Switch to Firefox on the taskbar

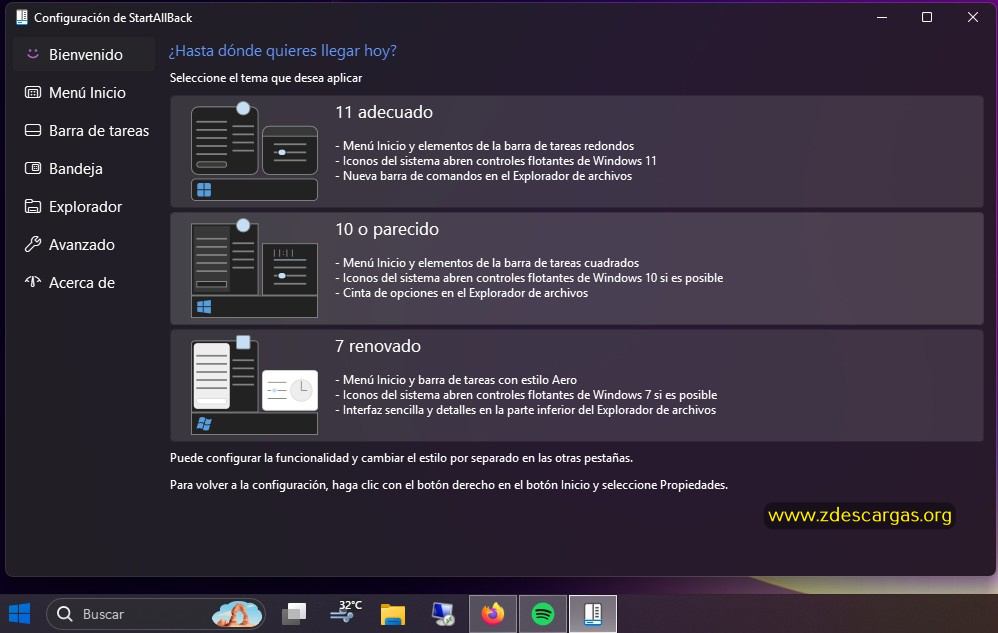tap(493, 614)
